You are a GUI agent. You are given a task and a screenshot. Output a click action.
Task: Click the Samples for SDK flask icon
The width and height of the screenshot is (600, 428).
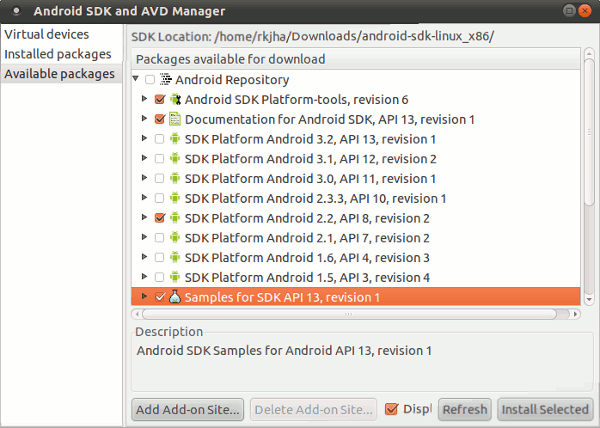click(x=175, y=297)
